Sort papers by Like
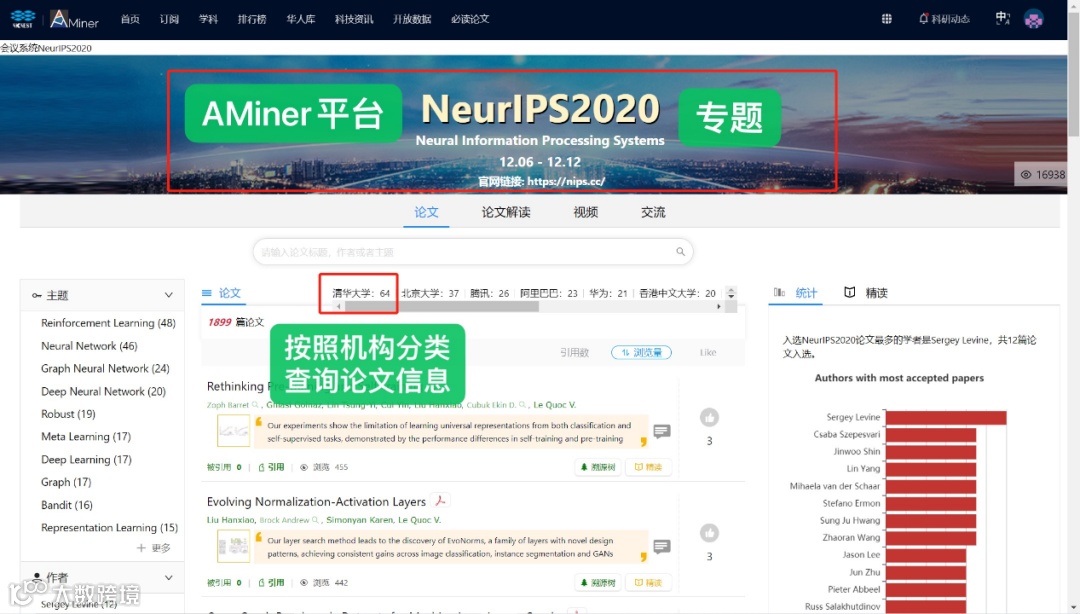The width and height of the screenshot is (1080, 614). point(708,352)
